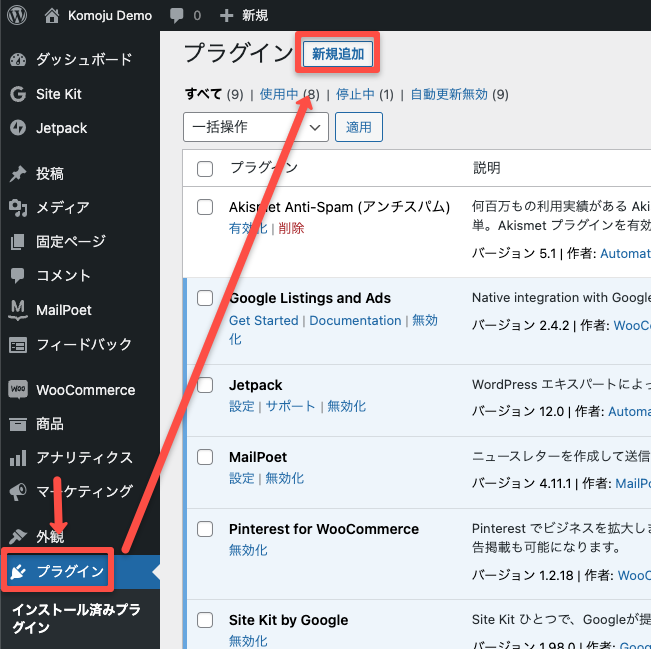Open the Komoju Demo home icon
The image size is (651, 649).
pyautogui.click(x=52, y=15)
